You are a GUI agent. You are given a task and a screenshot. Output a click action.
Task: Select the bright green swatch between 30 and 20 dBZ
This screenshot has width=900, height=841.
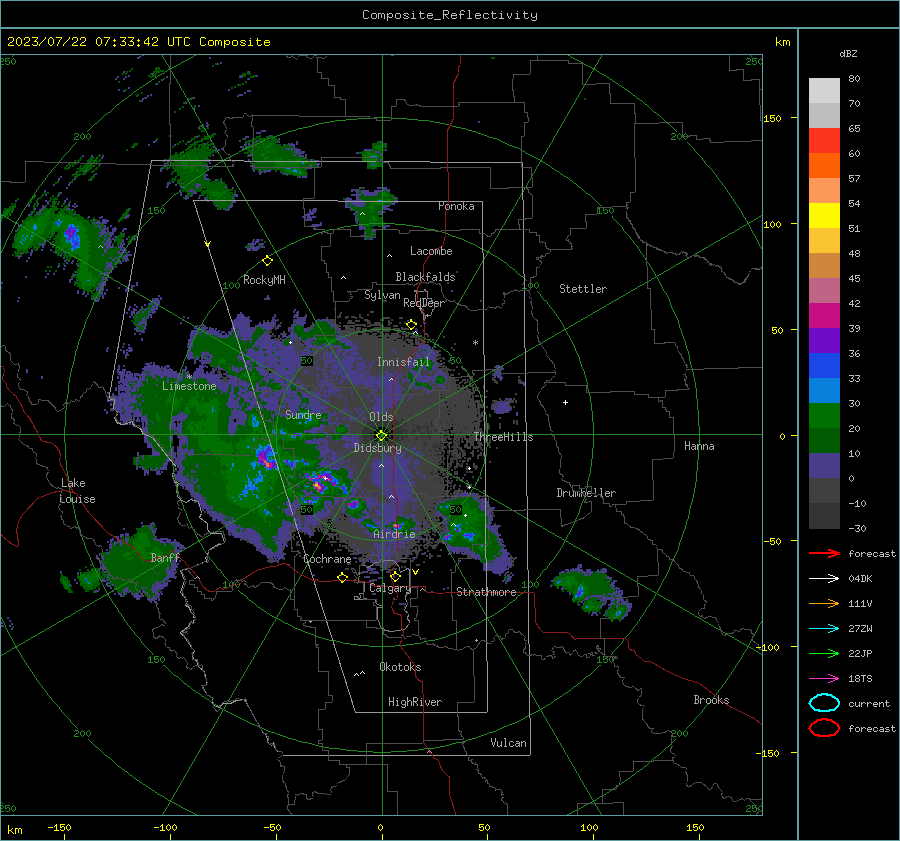tap(824, 415)
